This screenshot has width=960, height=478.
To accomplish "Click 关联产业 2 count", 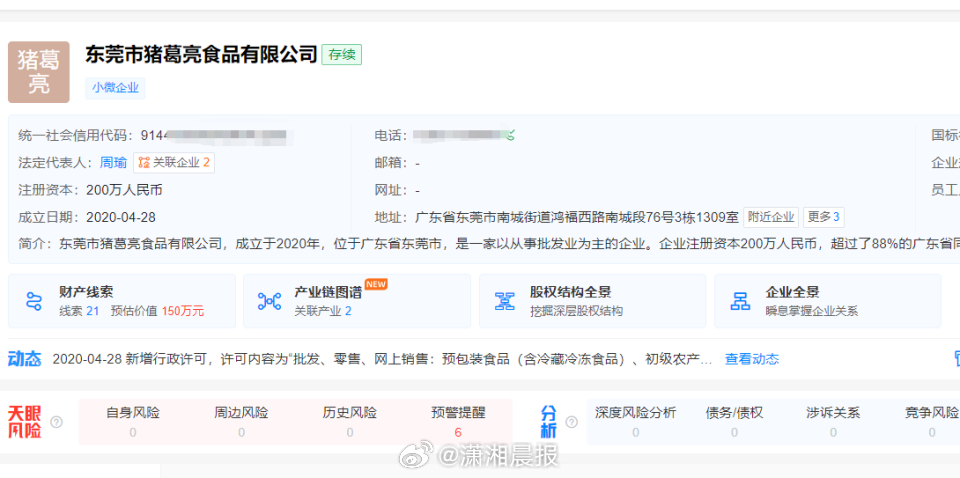I will point(323,311).
